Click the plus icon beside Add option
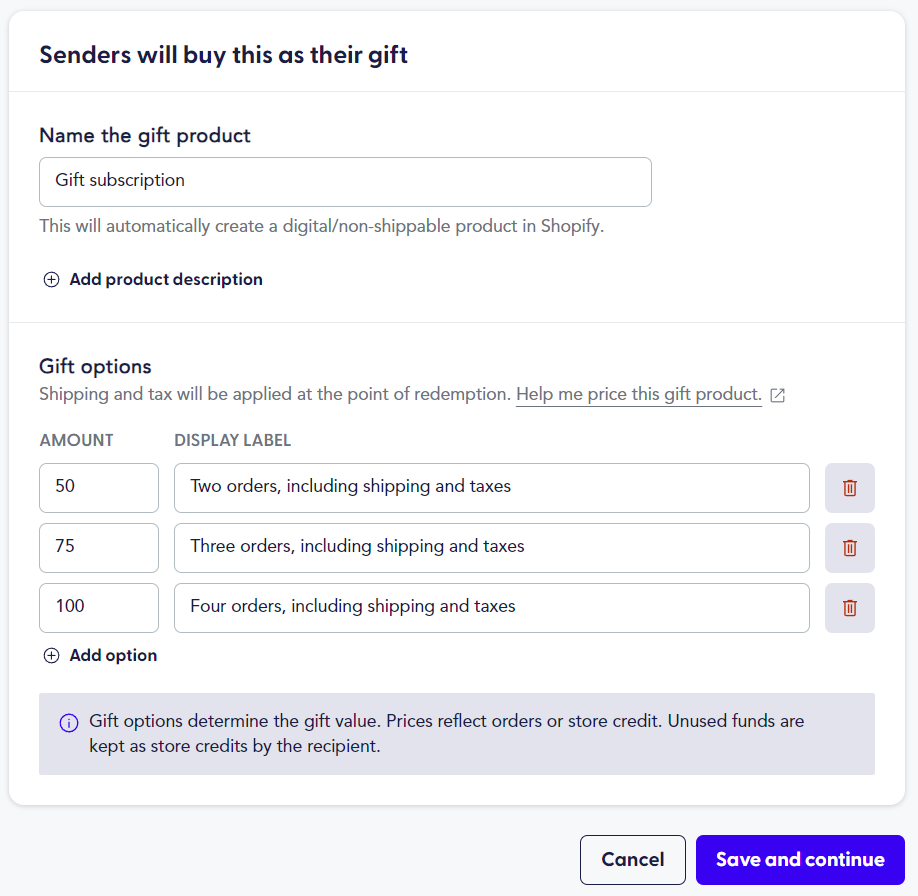918x896 pixels. [x=52, y=655]
